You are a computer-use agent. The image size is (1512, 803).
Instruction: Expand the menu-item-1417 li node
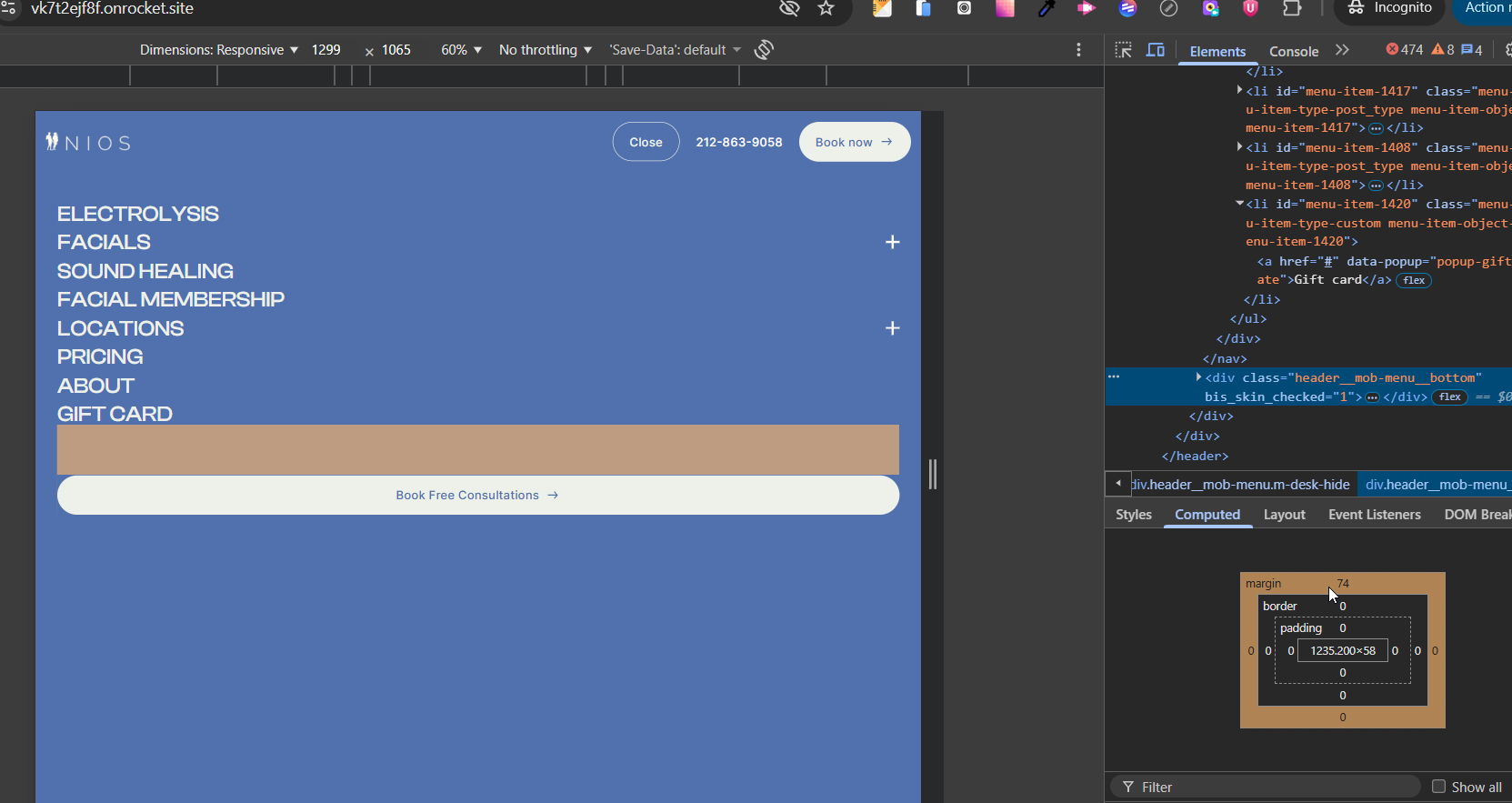pos(1239,90)
